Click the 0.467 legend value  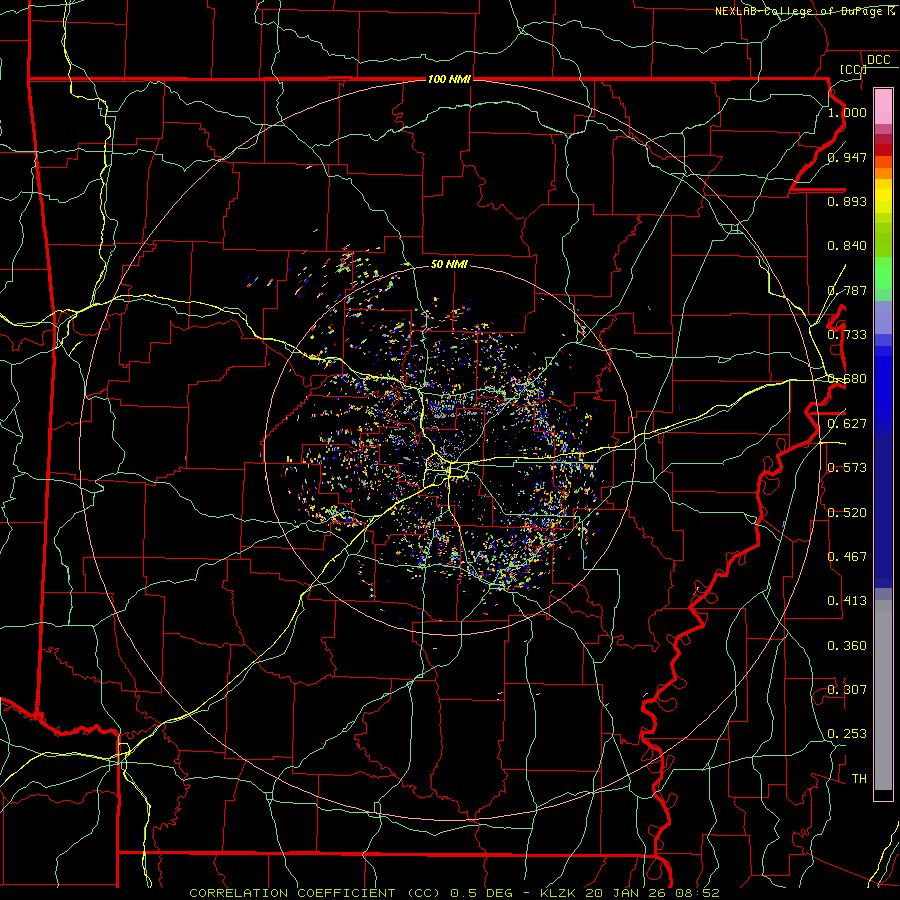(x=847, y=557)
